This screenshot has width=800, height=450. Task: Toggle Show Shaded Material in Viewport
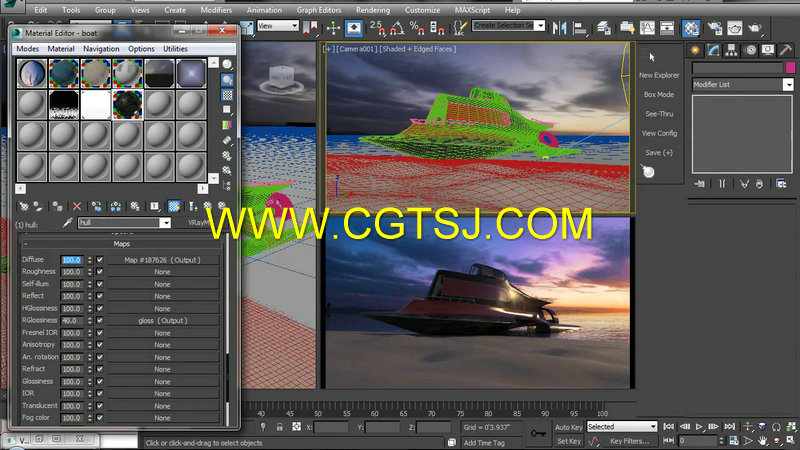(174, 206)
